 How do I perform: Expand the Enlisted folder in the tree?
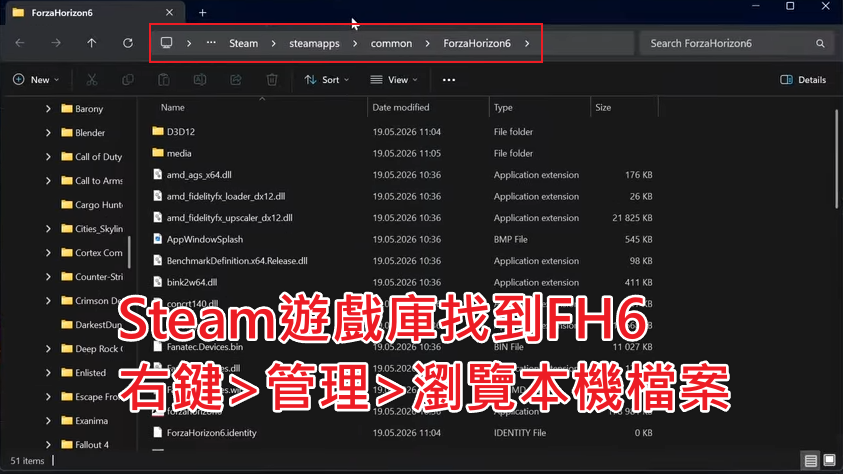[x=48, y=372]
